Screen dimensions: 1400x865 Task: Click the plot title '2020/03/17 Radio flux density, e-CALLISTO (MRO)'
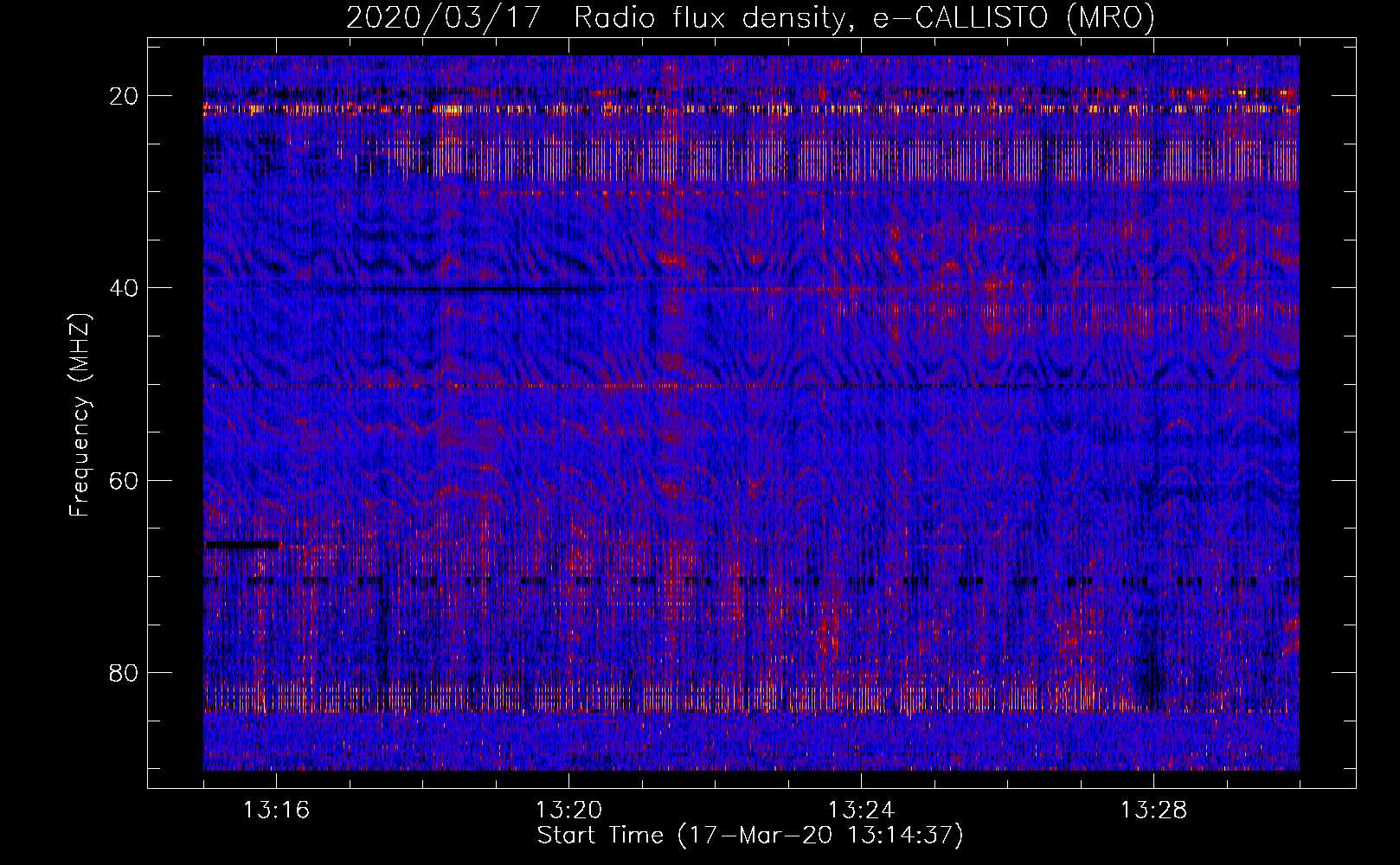pos(750,17)
